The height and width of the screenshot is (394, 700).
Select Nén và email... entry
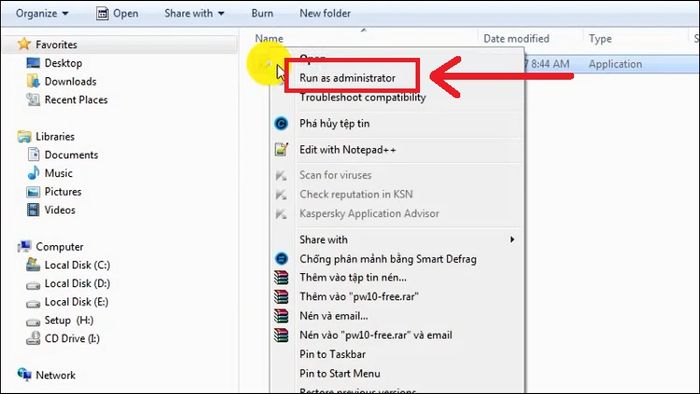pos(333,316)
